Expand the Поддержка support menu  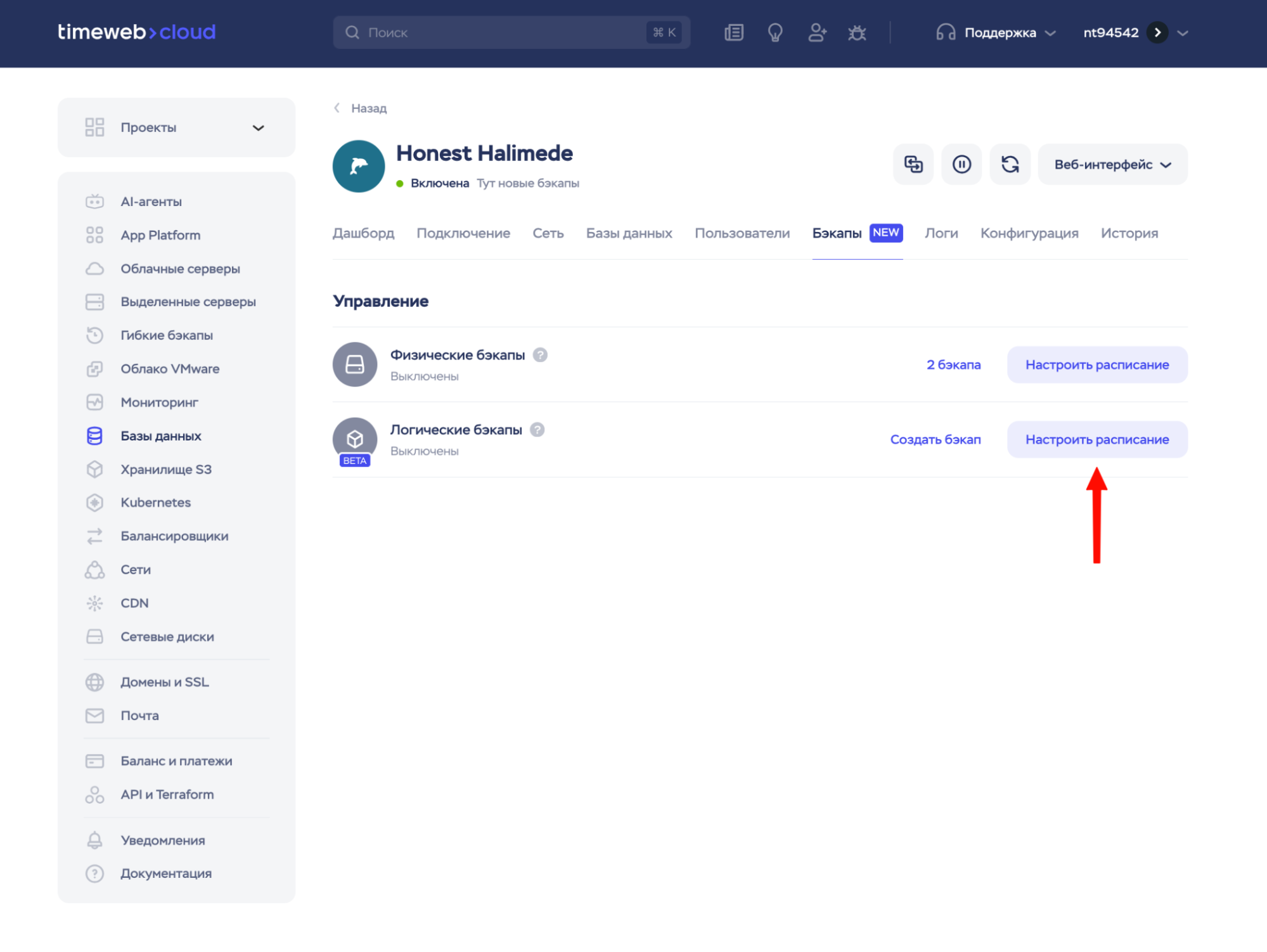tap(997, 32)
